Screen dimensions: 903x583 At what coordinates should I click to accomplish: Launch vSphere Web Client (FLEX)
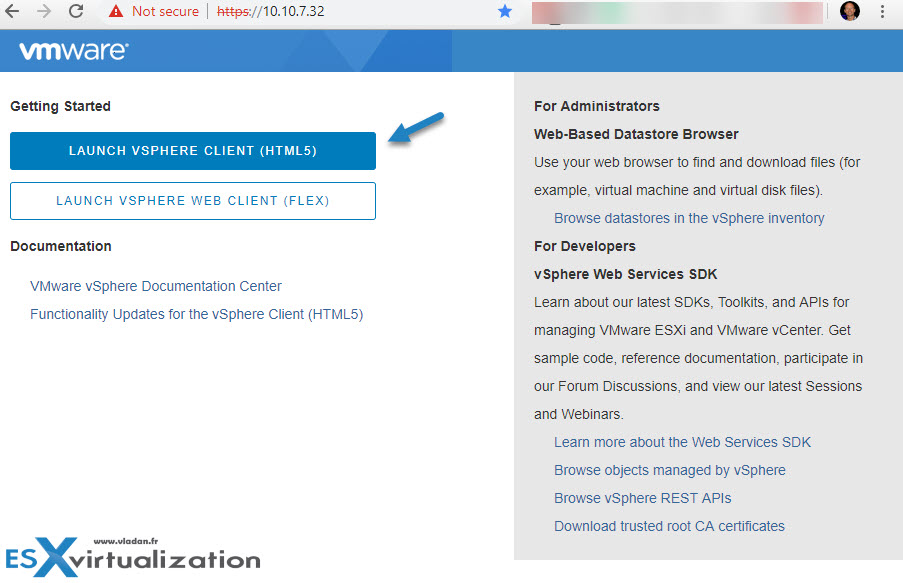(193, 201)
